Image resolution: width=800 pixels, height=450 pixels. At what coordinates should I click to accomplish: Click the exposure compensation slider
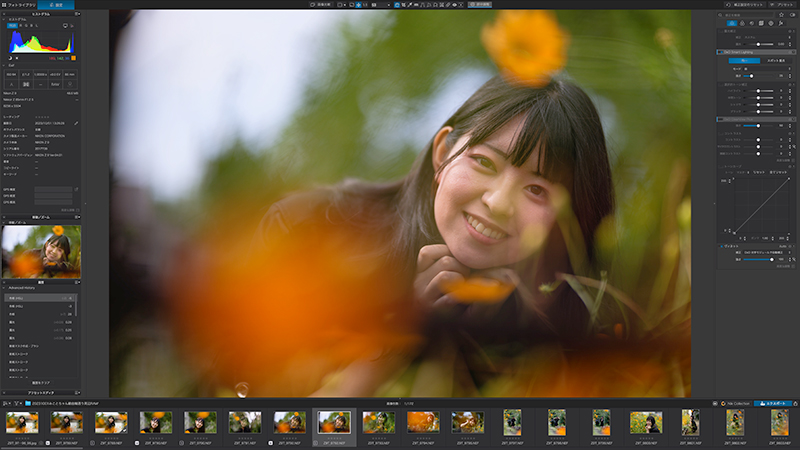pyautogui.click(x=759, y=44)
